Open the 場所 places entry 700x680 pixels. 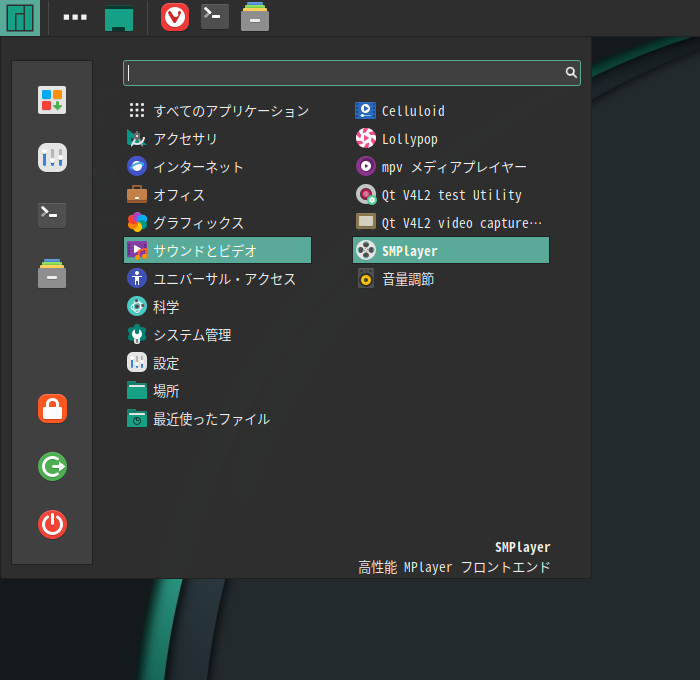(217, 391)
